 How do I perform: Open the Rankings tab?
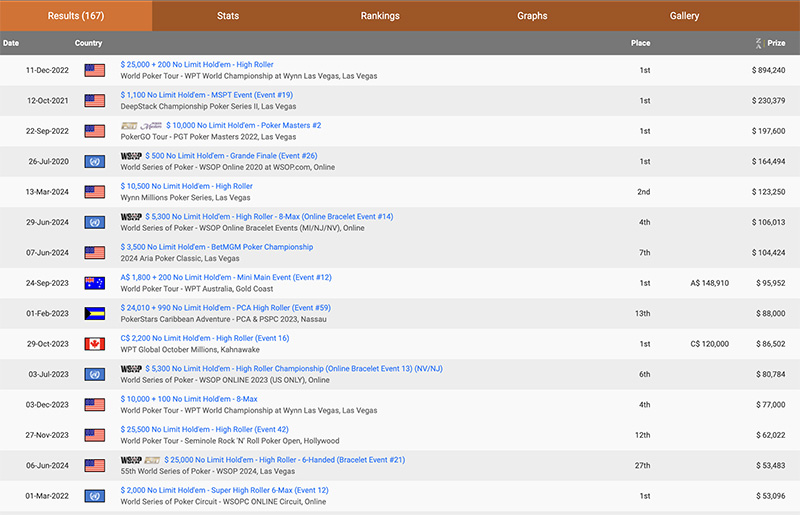[x=380, y=16]
